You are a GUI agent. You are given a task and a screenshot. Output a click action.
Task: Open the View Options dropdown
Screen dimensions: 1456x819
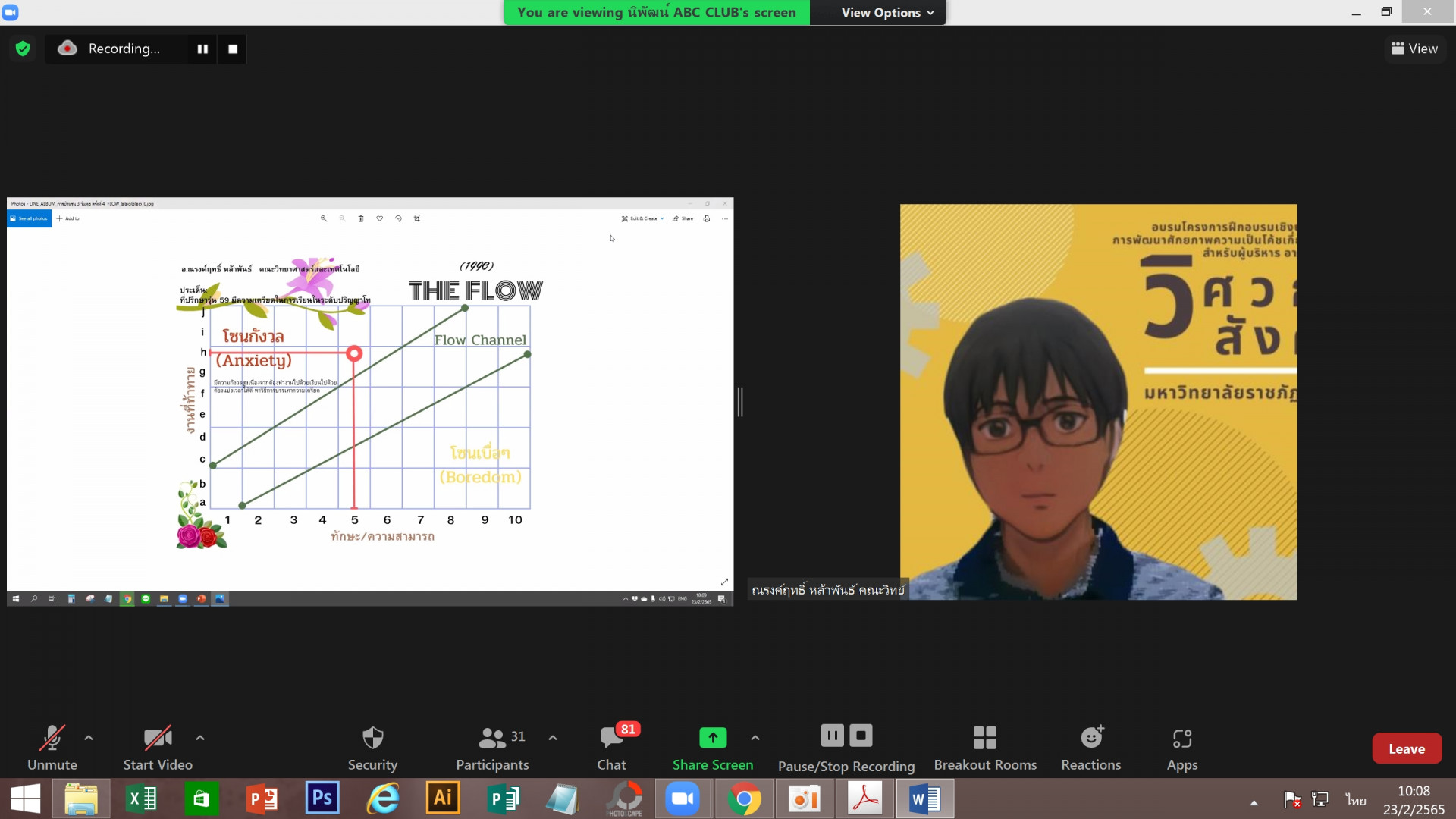(886, 12)
